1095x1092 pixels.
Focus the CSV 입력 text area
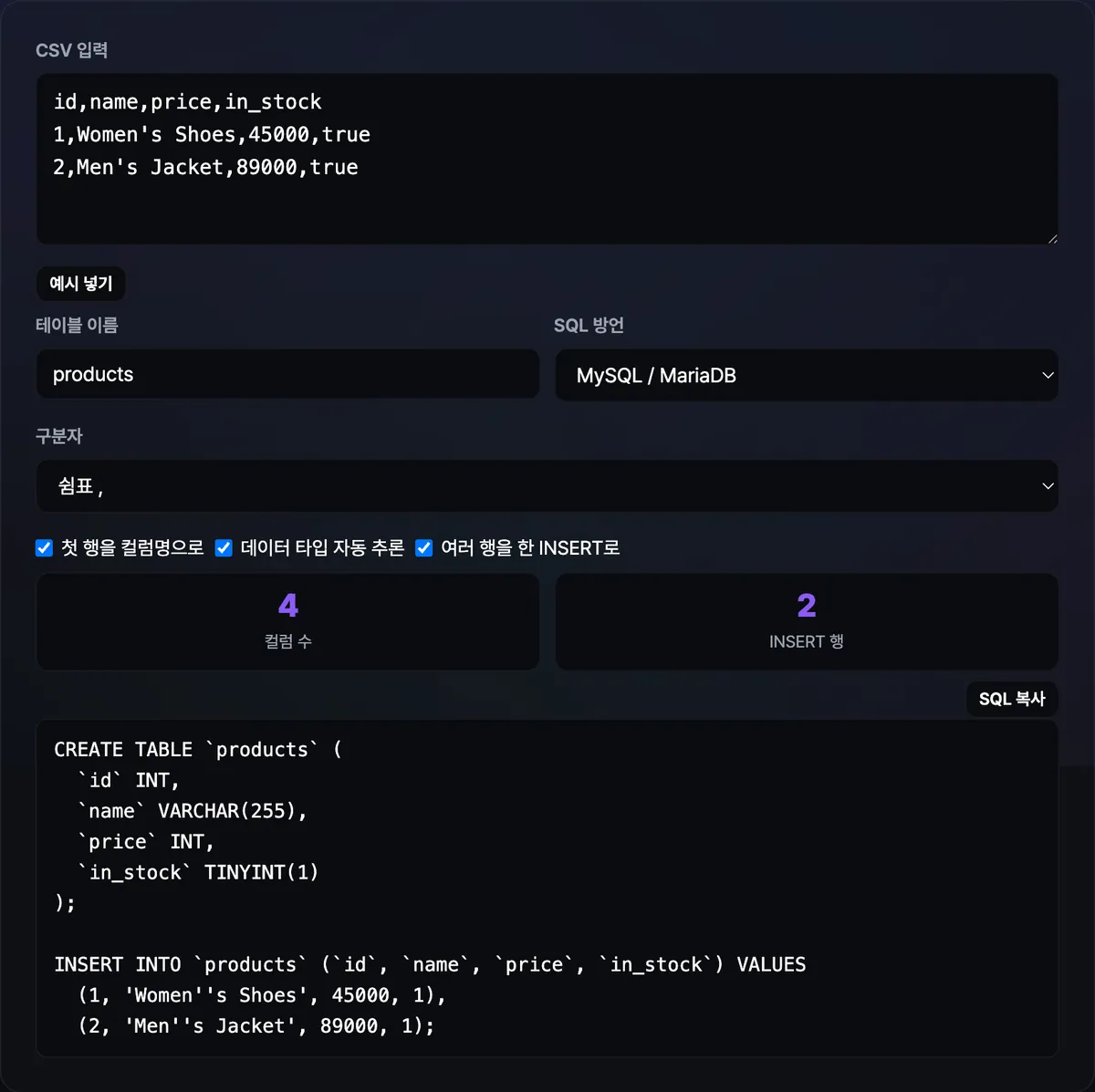tap(547, 159)
